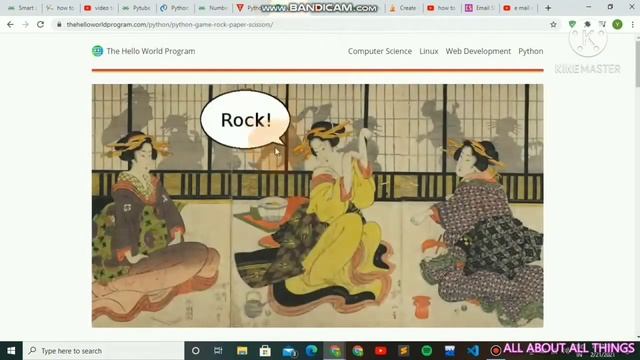Open the Web Development nav link
The width and height of the screenshot is (640, 360).
click(478, 51)
